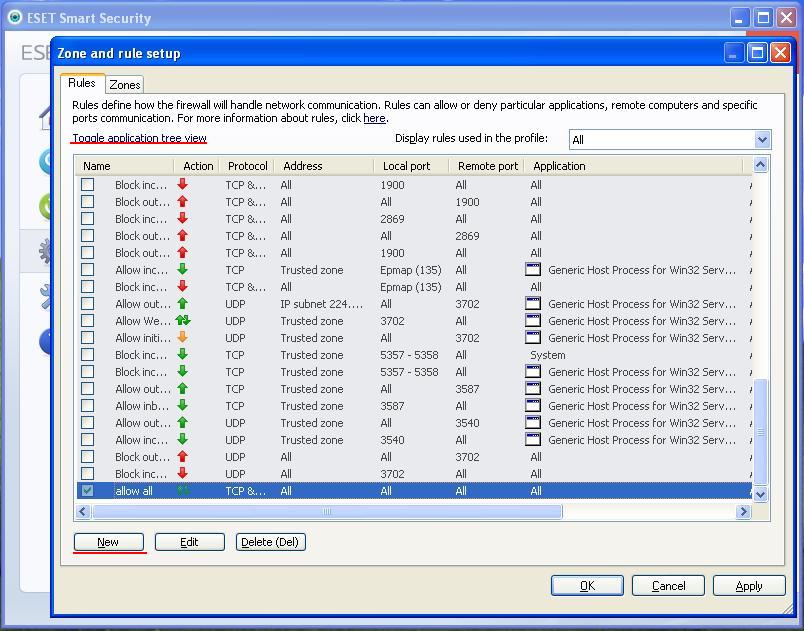The height and width of the screenshot is (631, 804).
Task: Sort by the Address column header
Action: pos(324,166)
